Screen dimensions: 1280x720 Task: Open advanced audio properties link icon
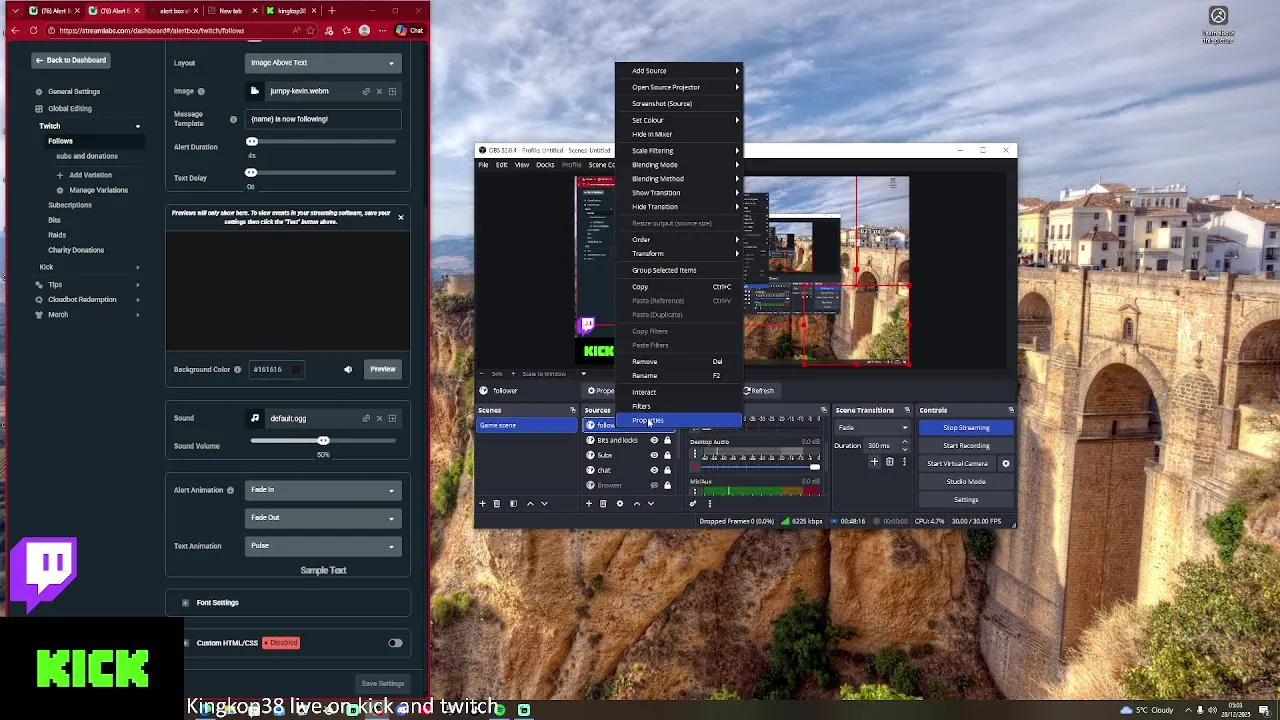692,503
